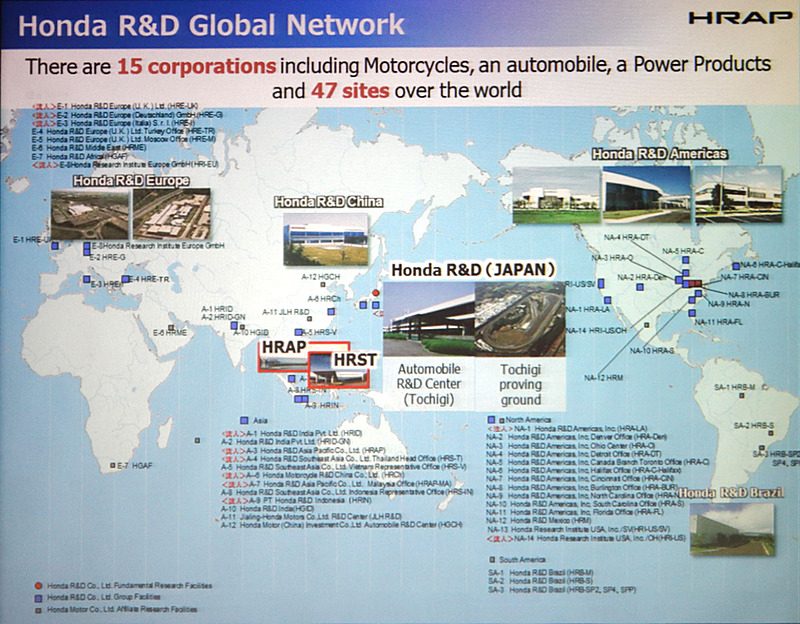Image resolution: width=800 pixels, height=624 pixels.
Task: Click the NA-10 HRA-S map label
Action: point(652,351)
